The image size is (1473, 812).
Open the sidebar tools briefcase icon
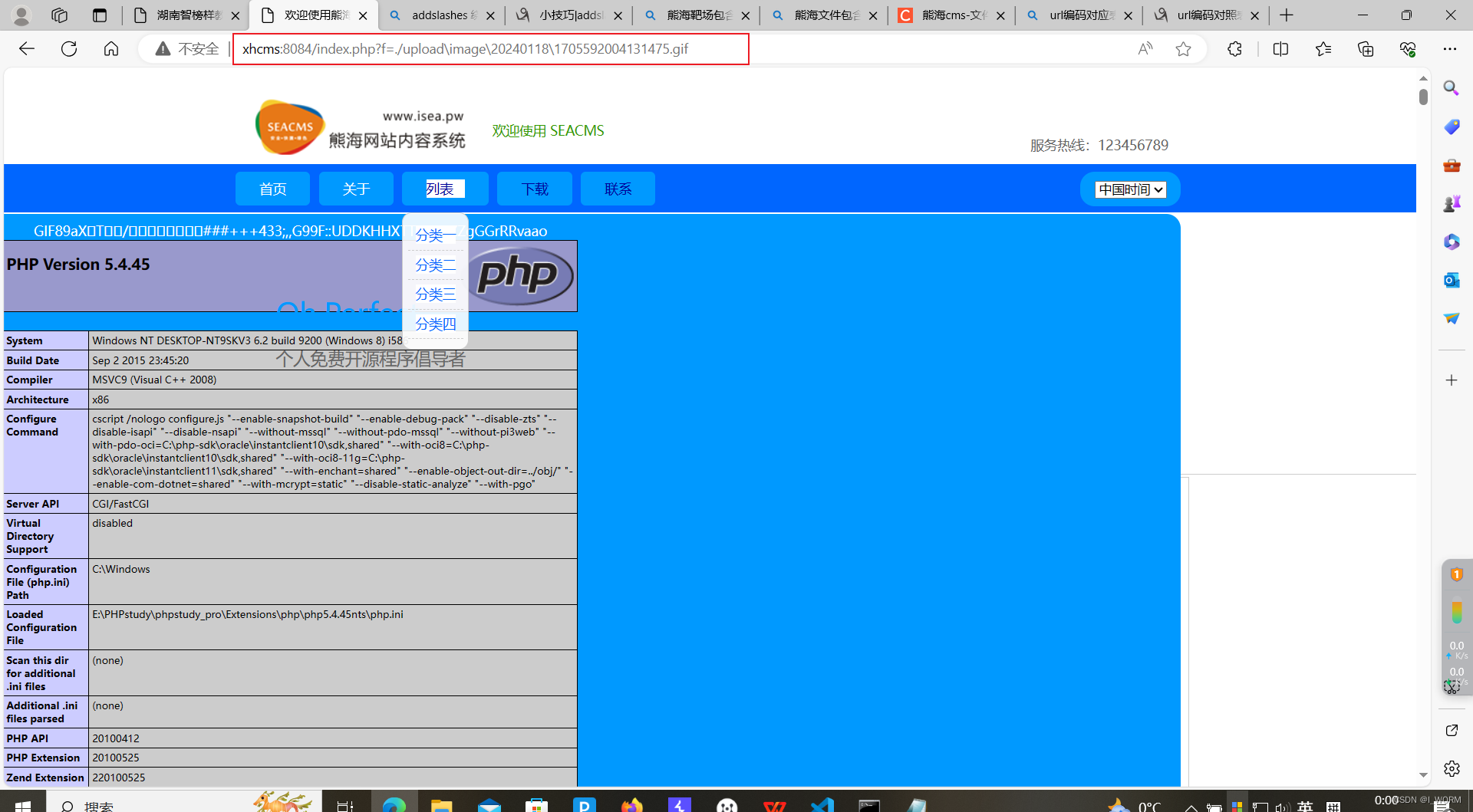(x=1451, y=165)
